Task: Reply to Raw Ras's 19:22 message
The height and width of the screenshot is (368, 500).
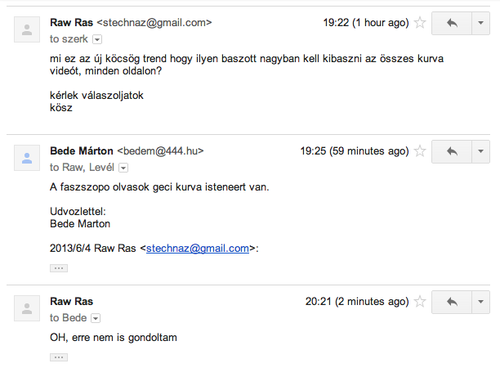Action: [452, 23]
